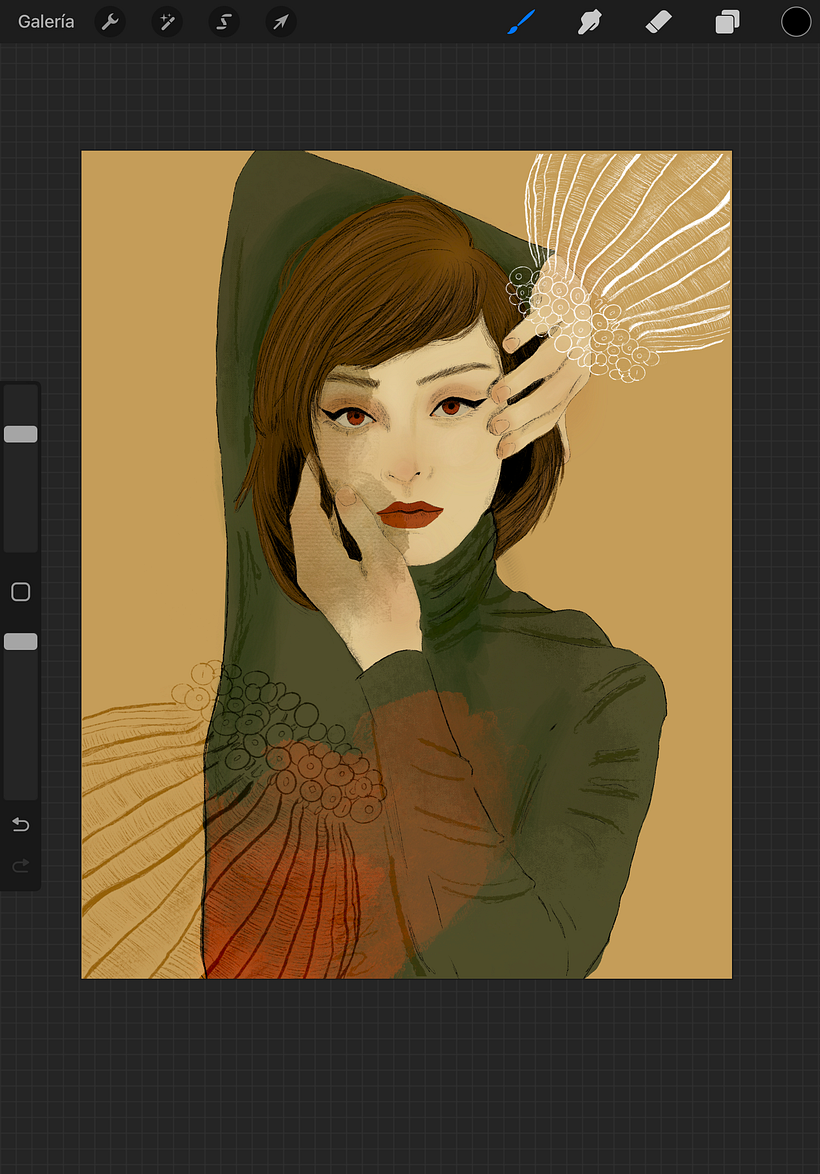
Task: Adjust the brush size sidebar slider
Action: point(20,433)
